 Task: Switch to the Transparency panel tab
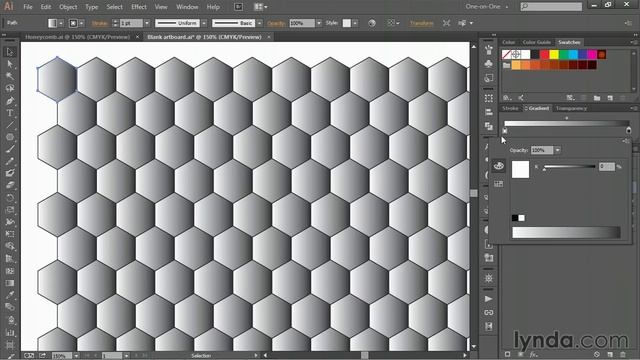click(571, 108)
